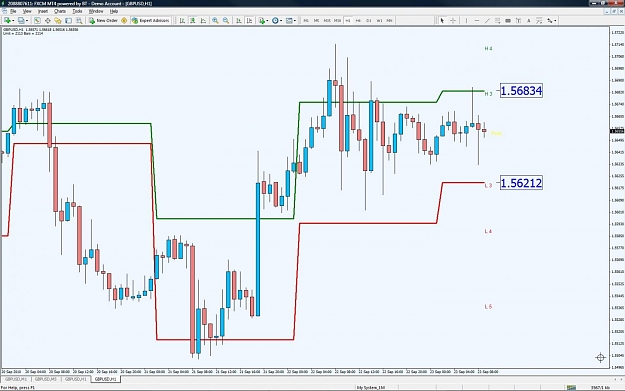
Task: Toggle chart Auto Scroll
Action: [239, 20]
